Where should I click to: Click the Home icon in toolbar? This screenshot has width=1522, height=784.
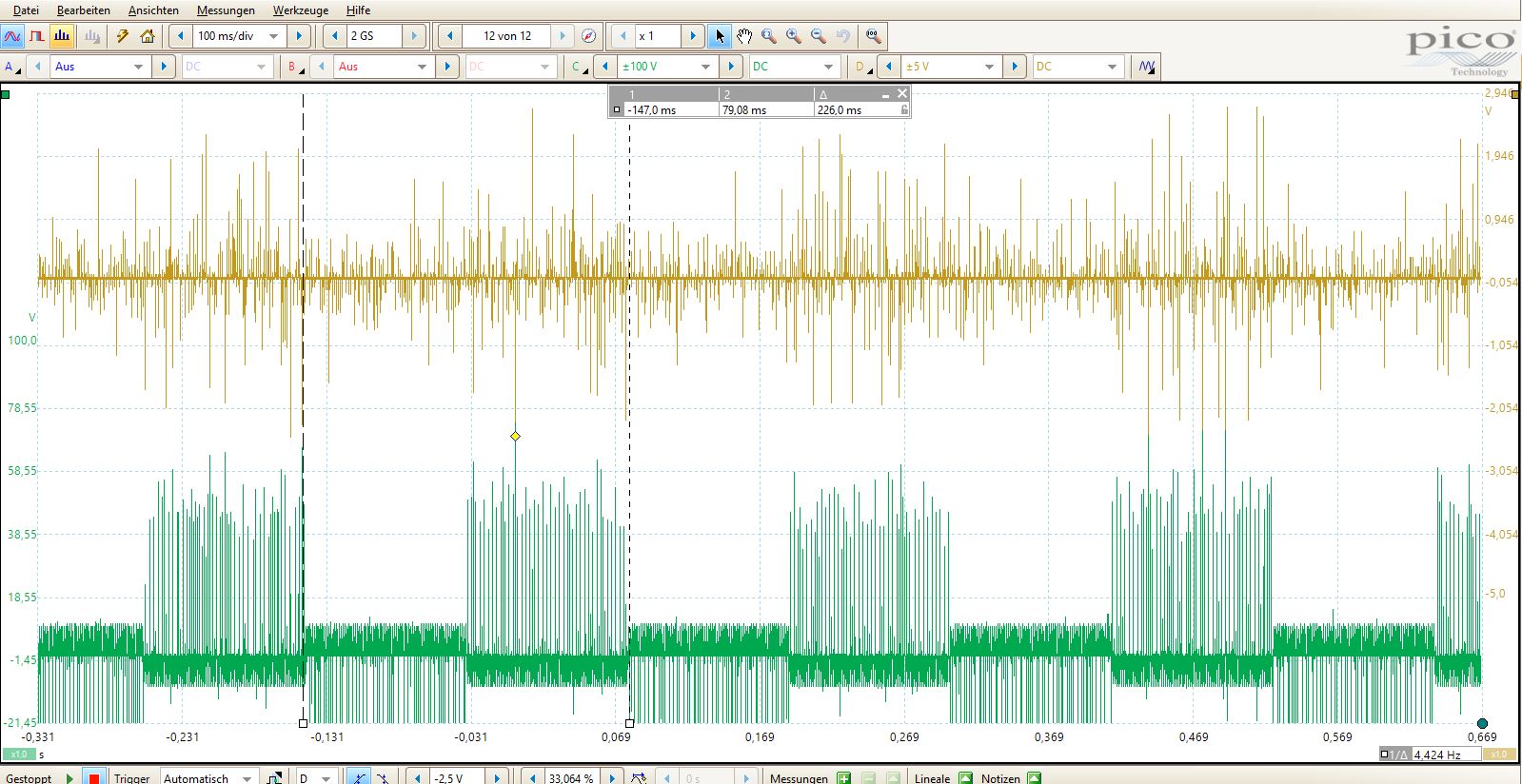tap(148, 36)
